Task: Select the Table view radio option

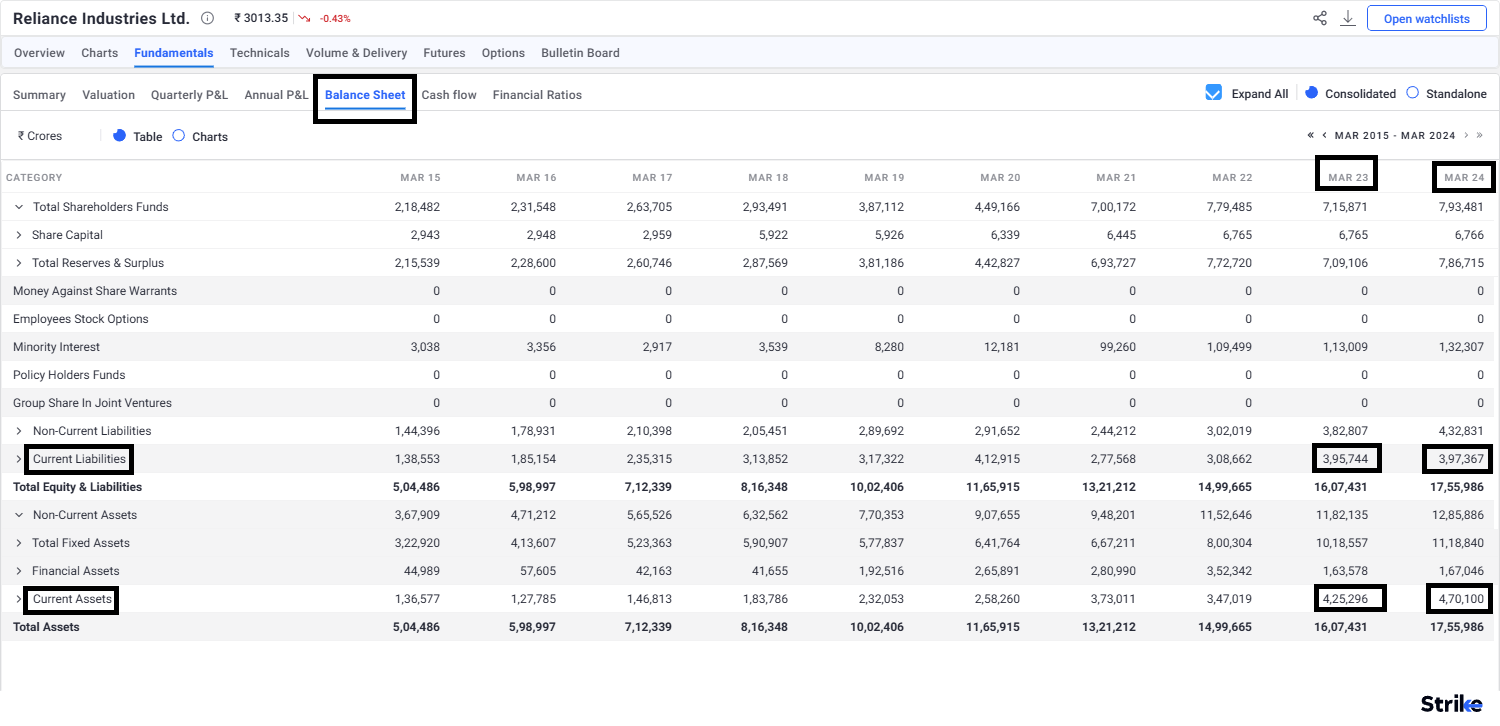Action: [119, 136]
